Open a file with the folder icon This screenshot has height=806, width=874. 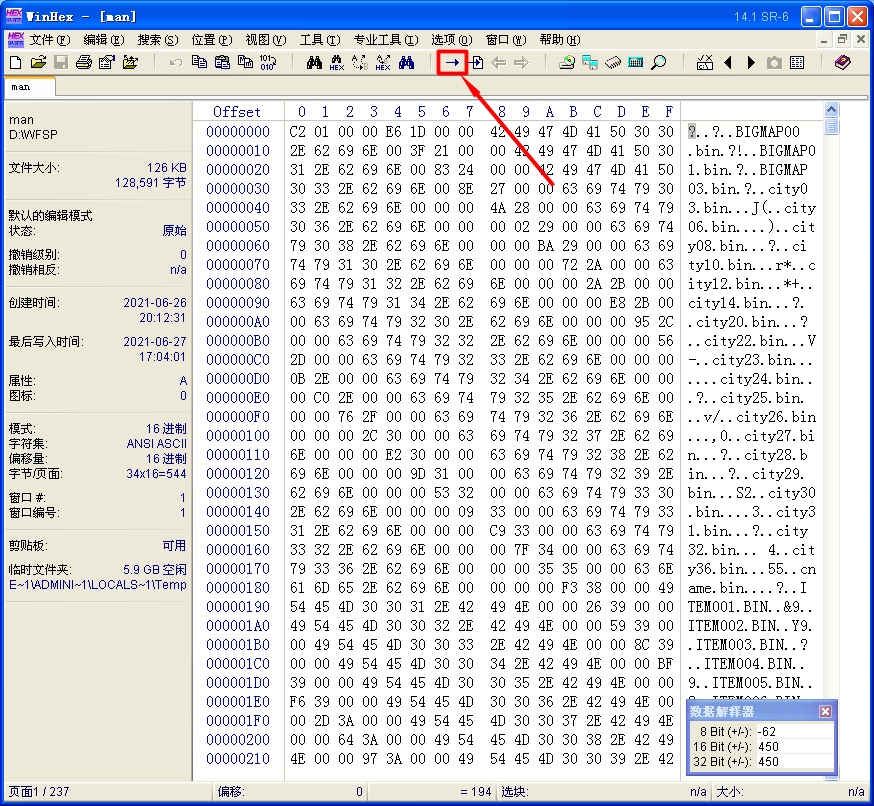coord(38,63)
